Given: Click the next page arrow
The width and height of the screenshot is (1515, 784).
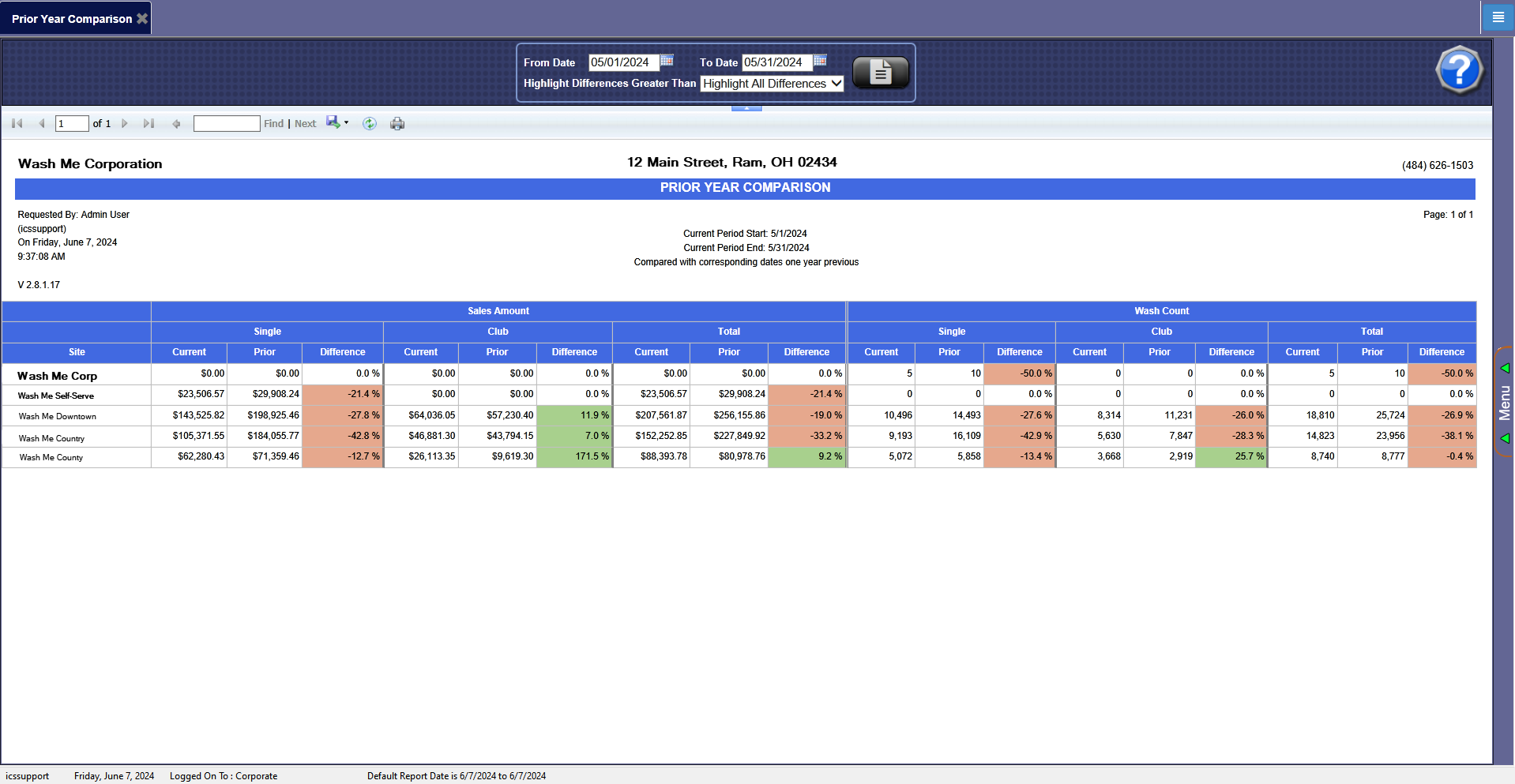Looking at the screenshot, I should 125,123.
